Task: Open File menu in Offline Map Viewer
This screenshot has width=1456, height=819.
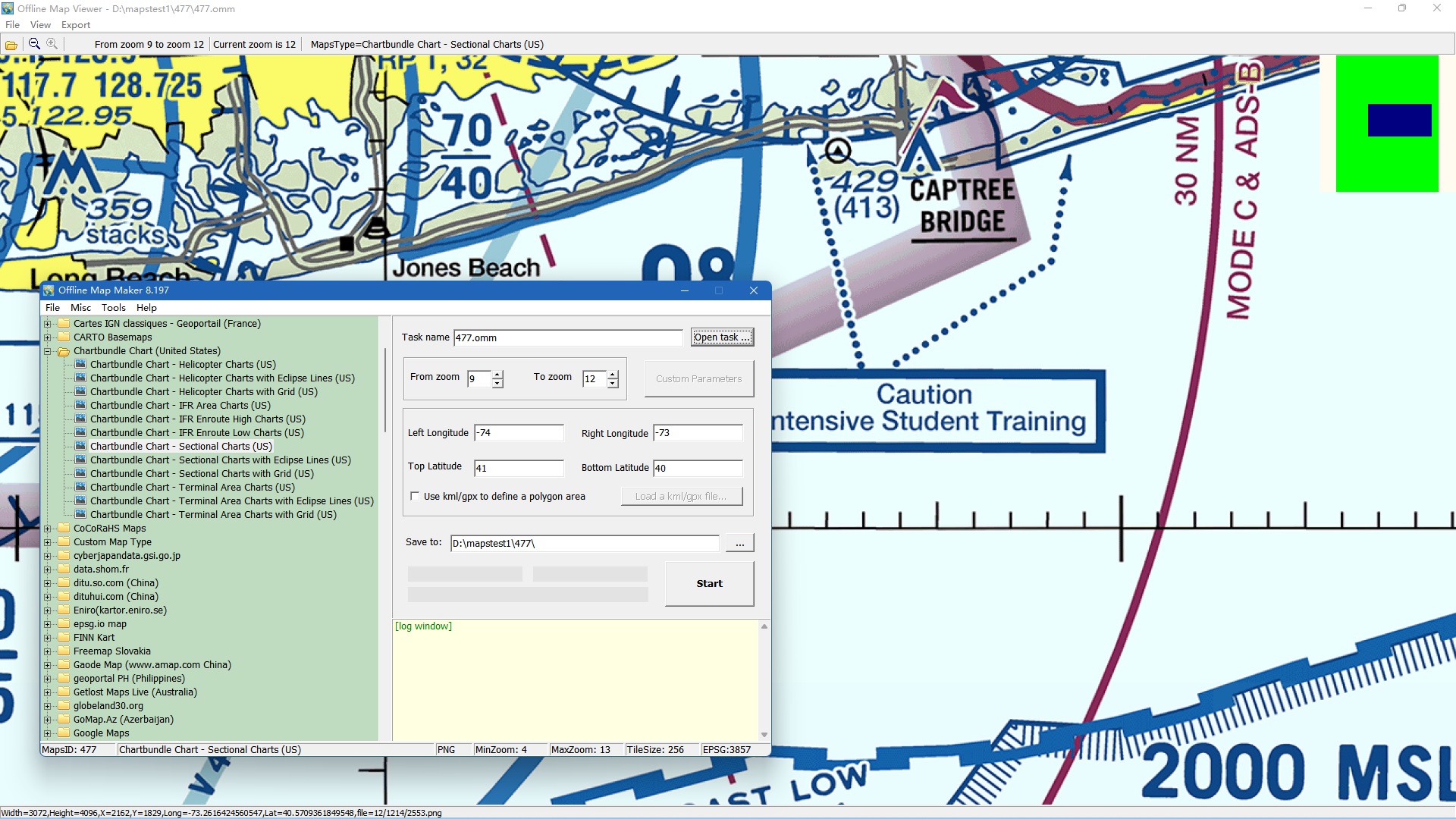Action: click(12, 25)
